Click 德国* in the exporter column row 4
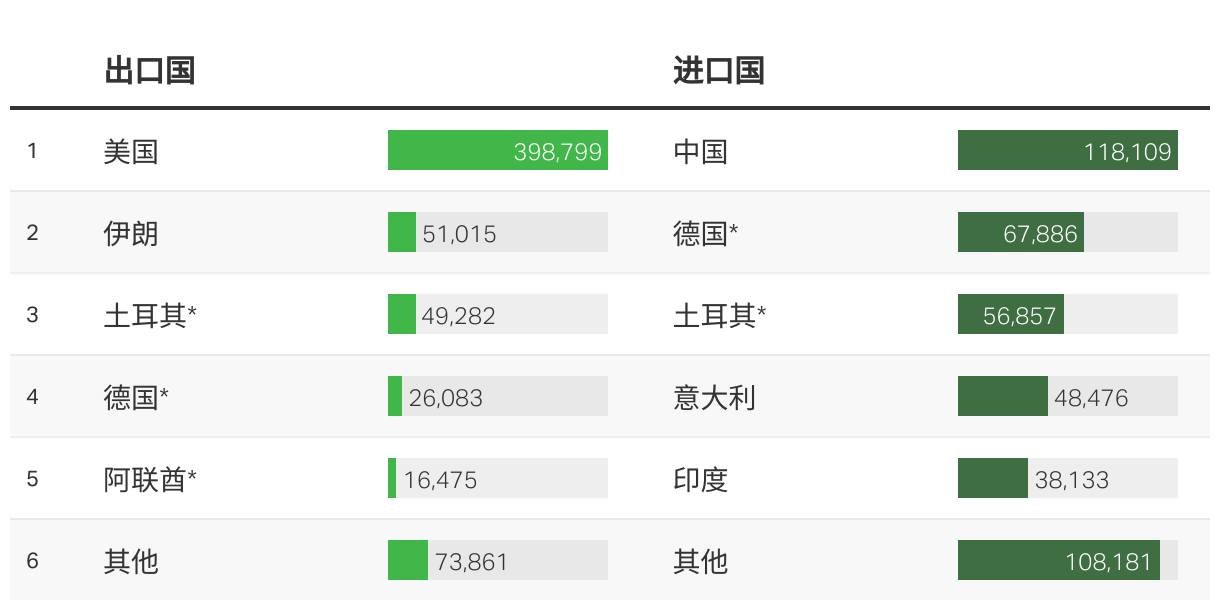1220x610 pixels. coord(136,398)
